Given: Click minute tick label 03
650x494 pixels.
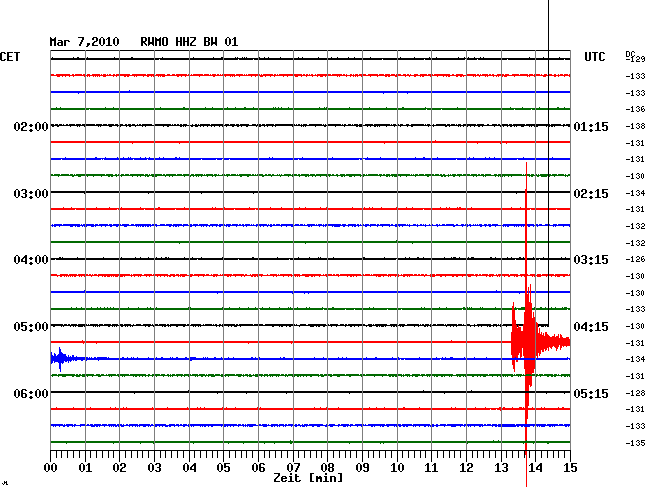Looking at the screenshot, I should pos(154,467).
